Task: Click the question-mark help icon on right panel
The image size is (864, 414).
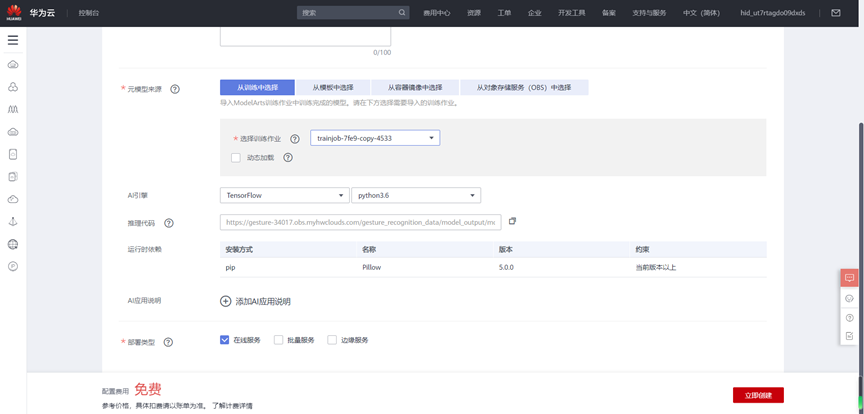Action: pos(849,318)
